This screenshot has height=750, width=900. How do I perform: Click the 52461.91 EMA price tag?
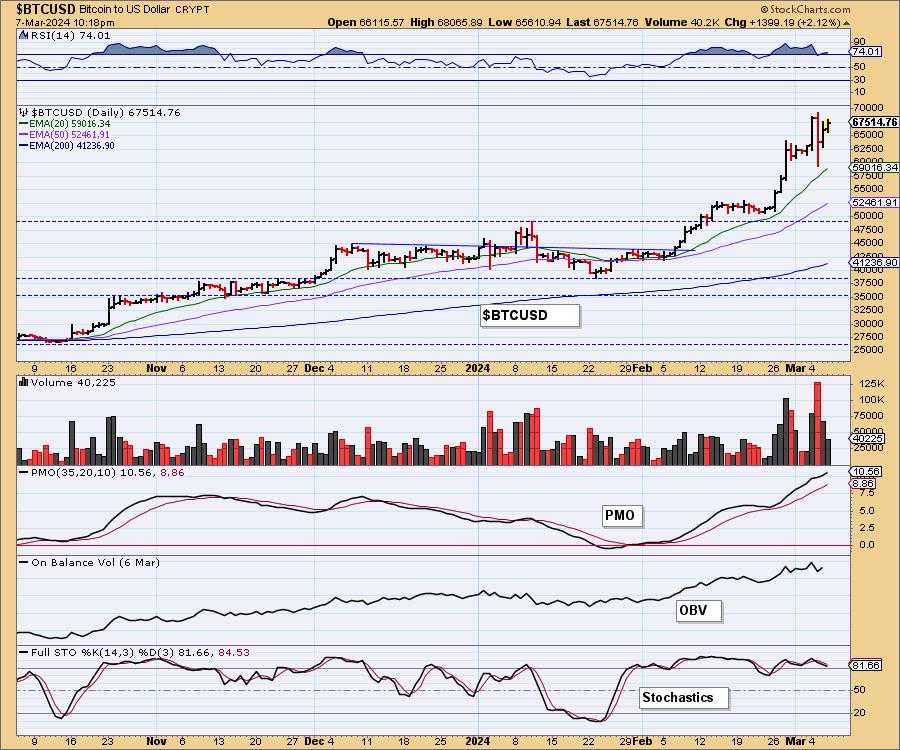coord(874,203)
